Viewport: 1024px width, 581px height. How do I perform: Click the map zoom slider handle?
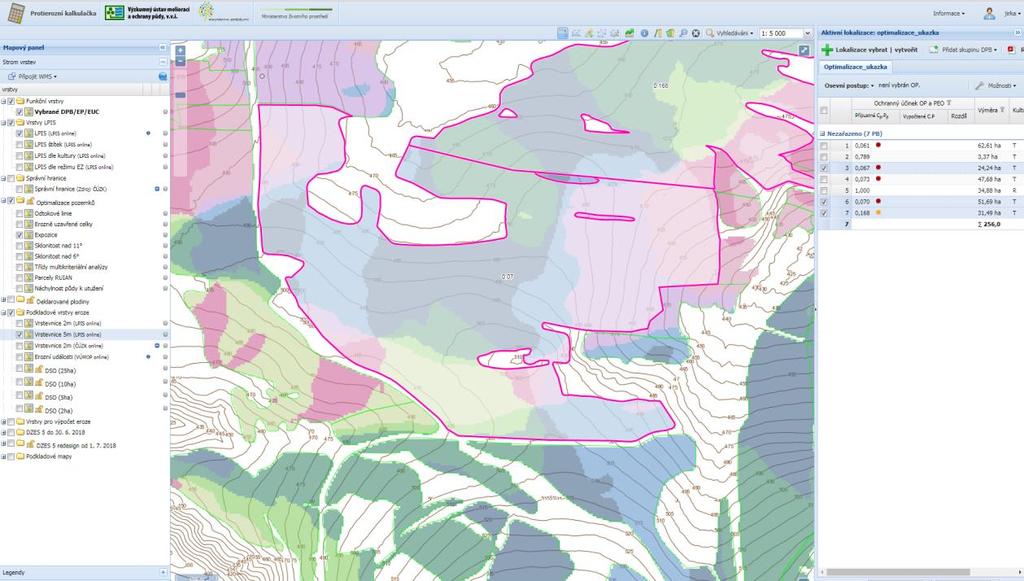click(x=180, y=95)
